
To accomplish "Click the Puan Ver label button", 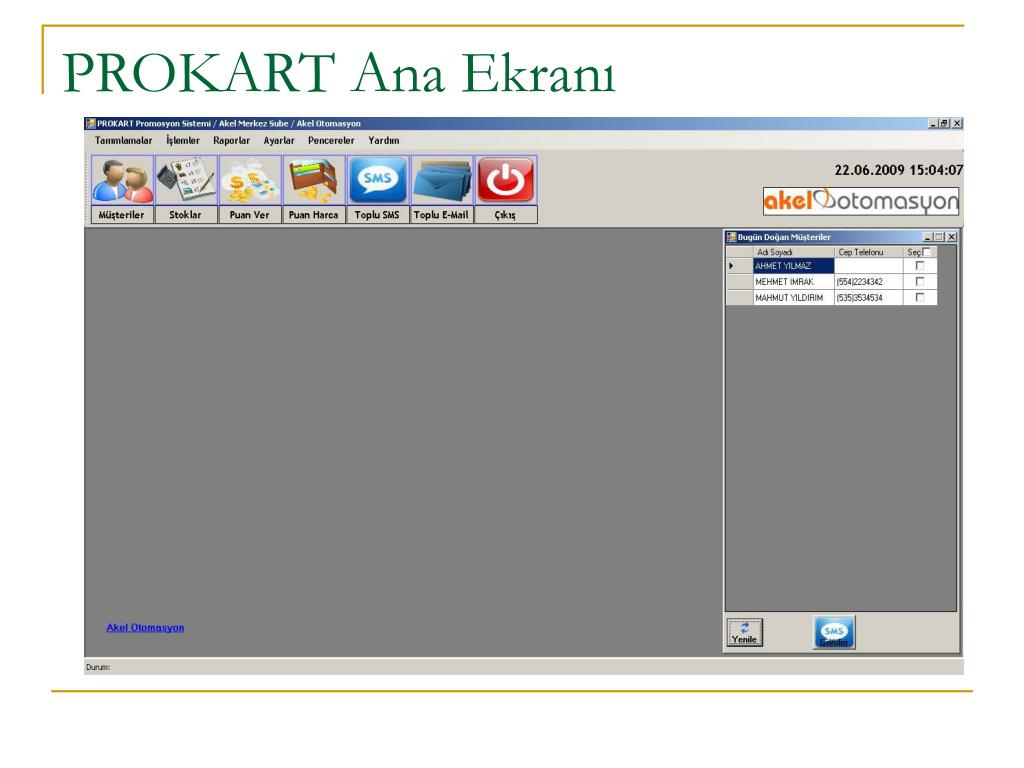I will (x=250, y=215).
